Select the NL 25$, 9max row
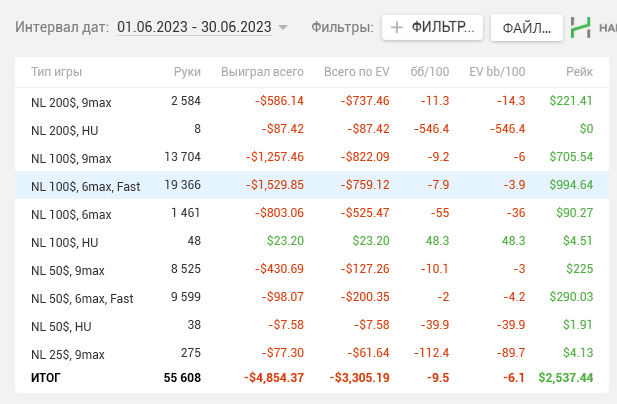Viewport: 617px width, 404px height. [312, 353]
